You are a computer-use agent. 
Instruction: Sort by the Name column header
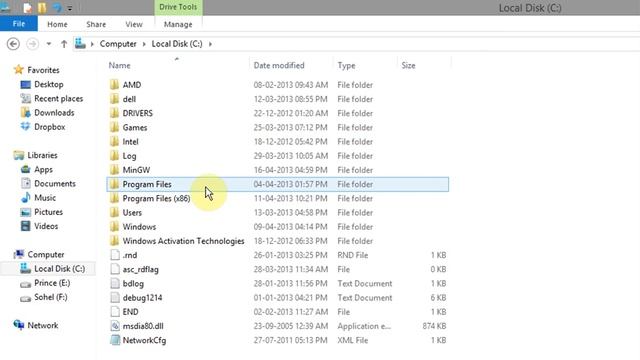(119, 65)
